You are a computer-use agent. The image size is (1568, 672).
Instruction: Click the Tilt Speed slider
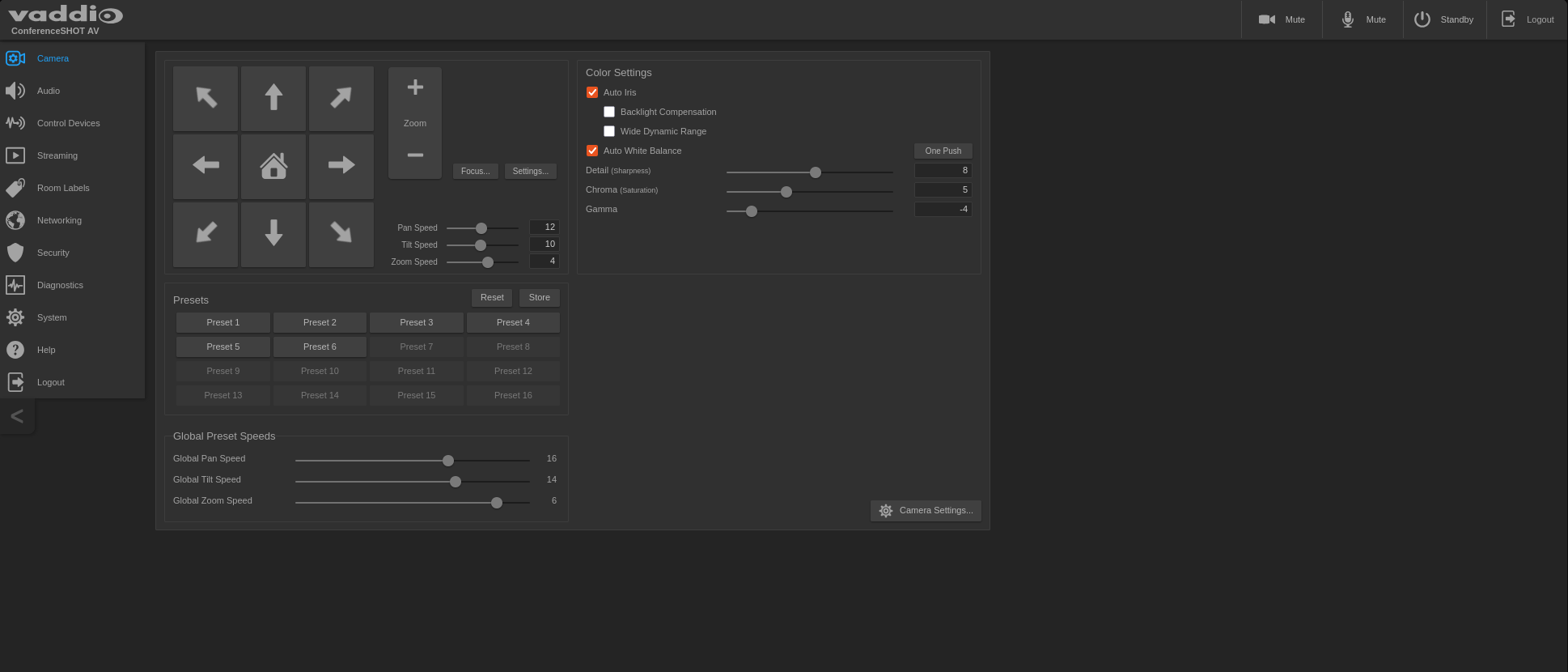pos(482,245)
